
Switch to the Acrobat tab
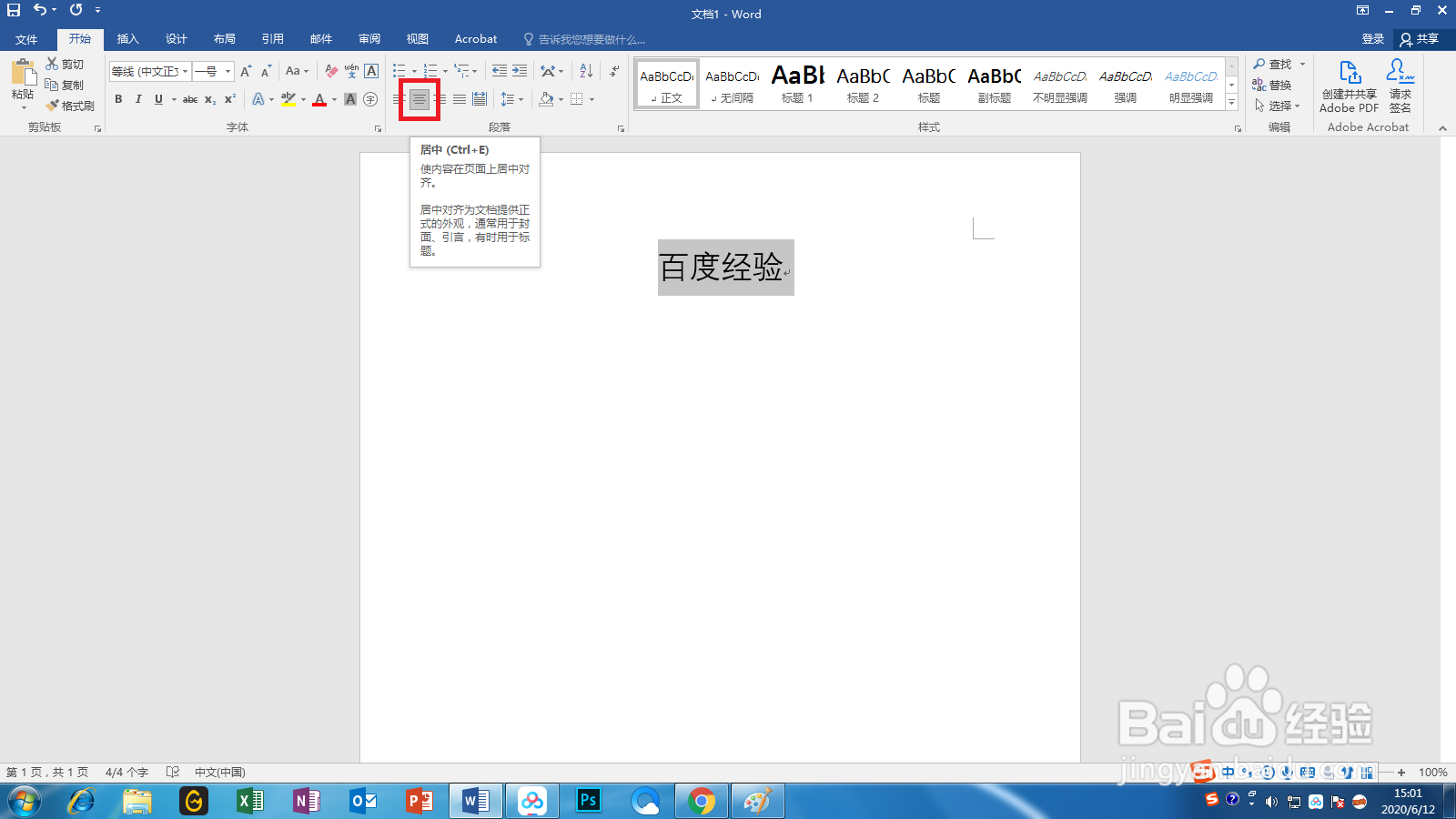(476, 39)
